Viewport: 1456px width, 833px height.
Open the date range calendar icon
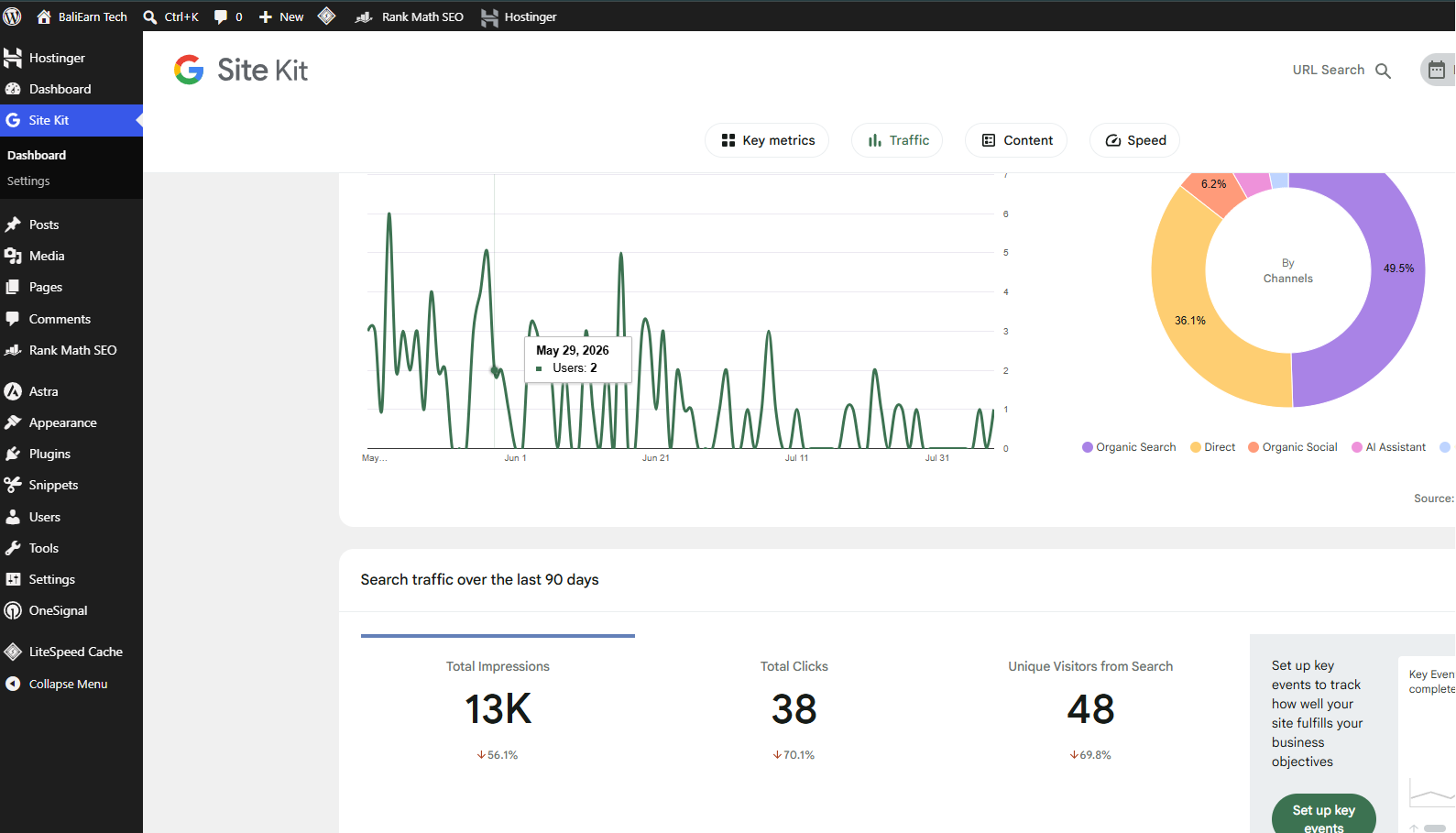click(x=1437, y=71)
